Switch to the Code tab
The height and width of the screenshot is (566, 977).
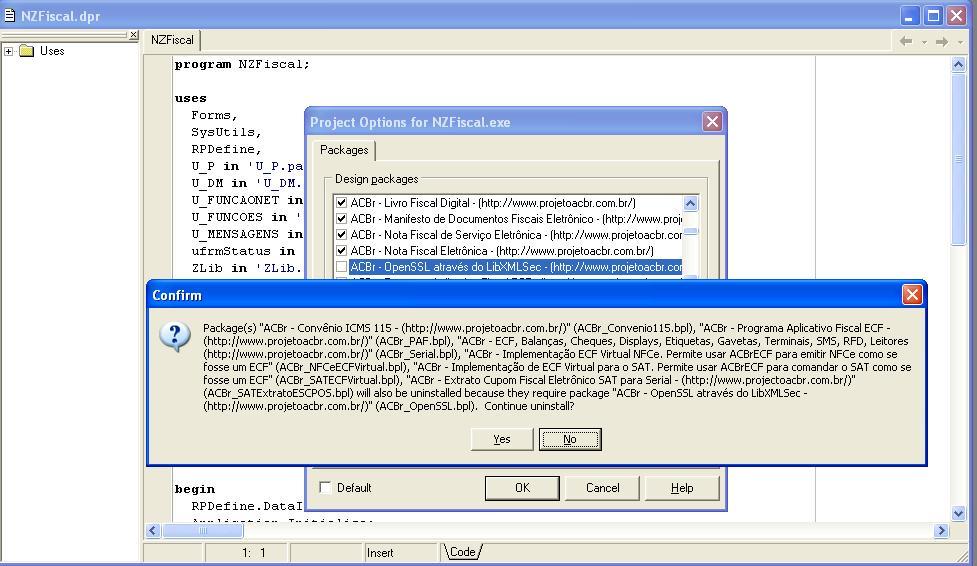(462, 552)
